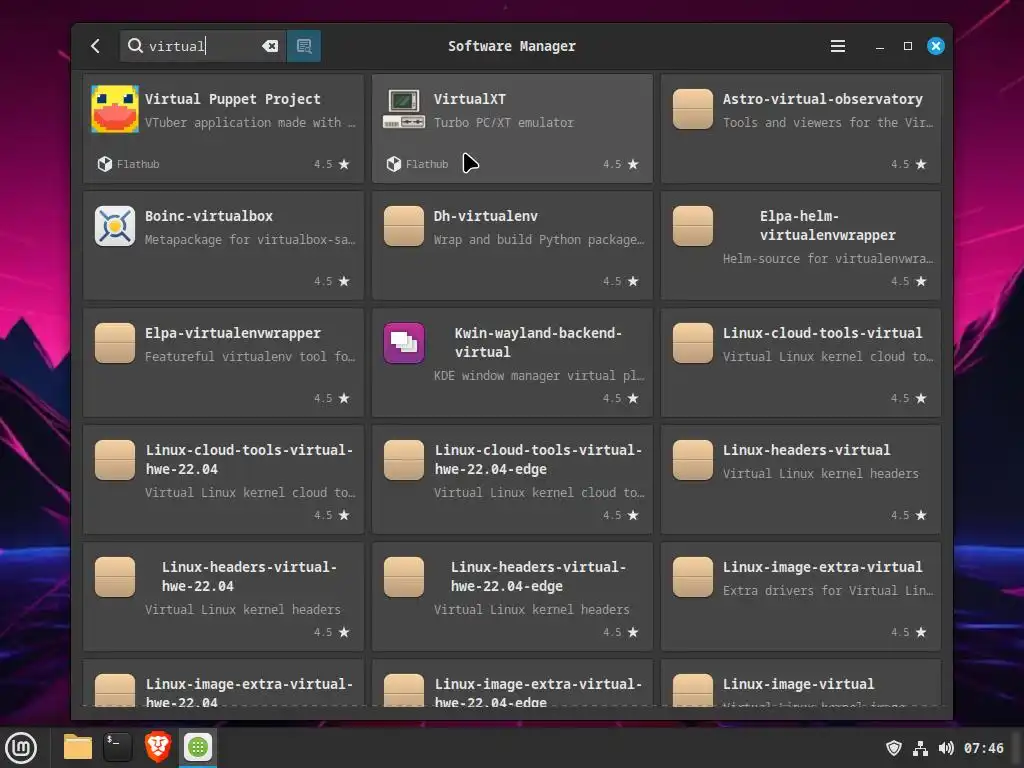
Task: Click 'Turbo PC/XT emulator' description
Action: tap(504, 123)
